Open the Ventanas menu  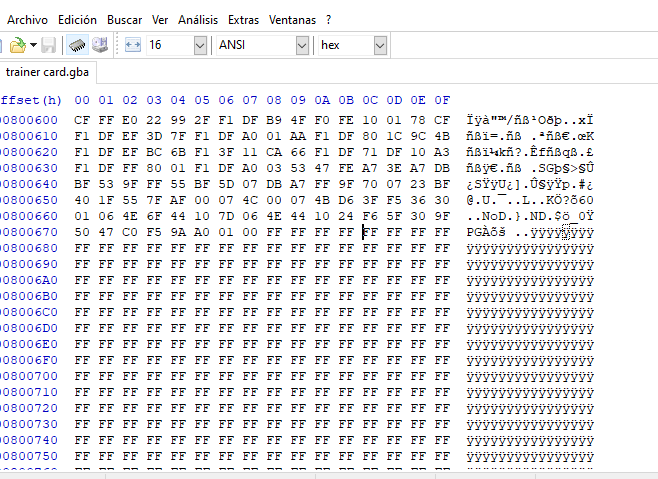(x=292, y=19)
